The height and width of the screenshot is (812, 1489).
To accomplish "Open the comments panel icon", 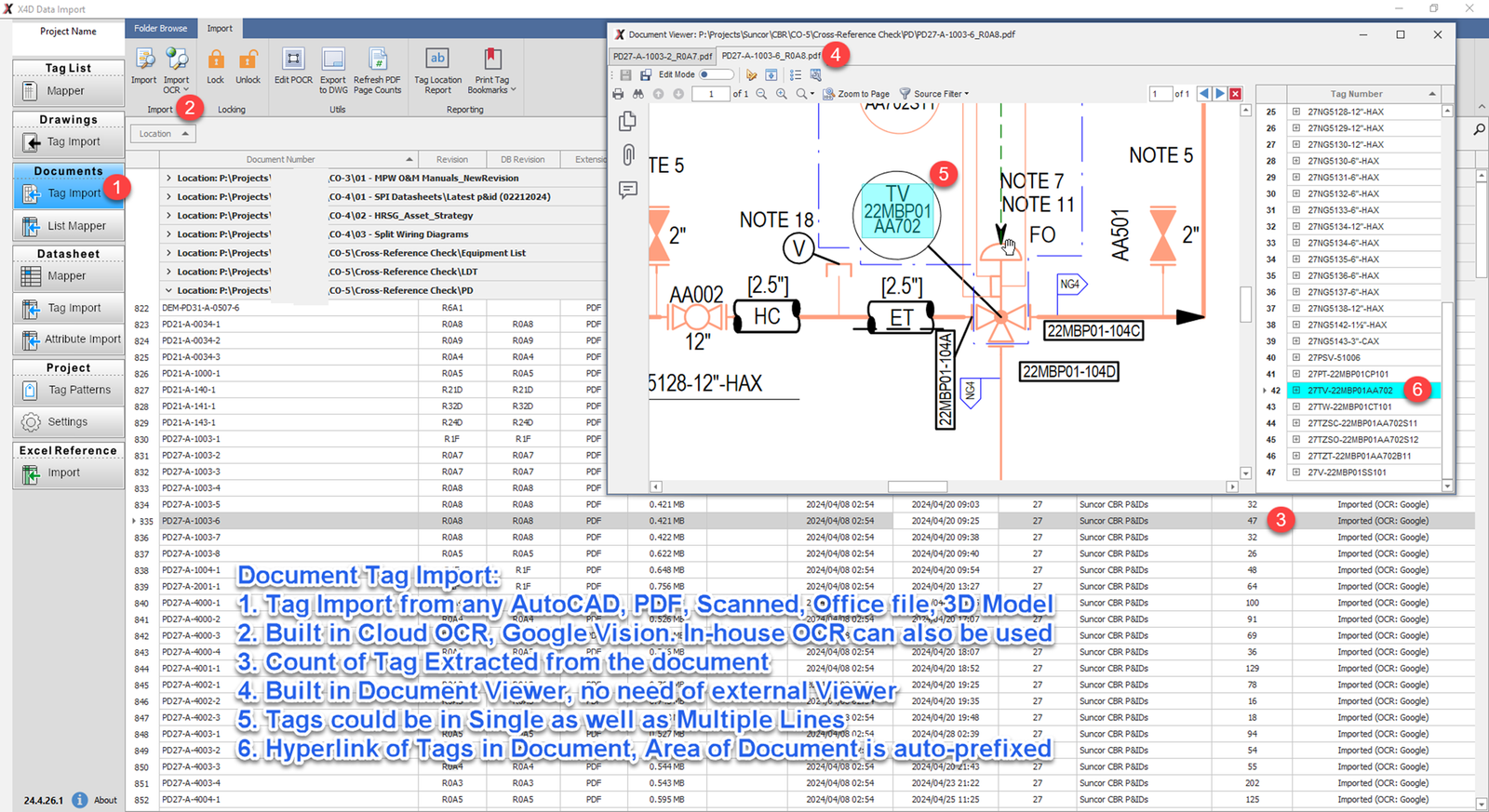I will click(628, 190).
